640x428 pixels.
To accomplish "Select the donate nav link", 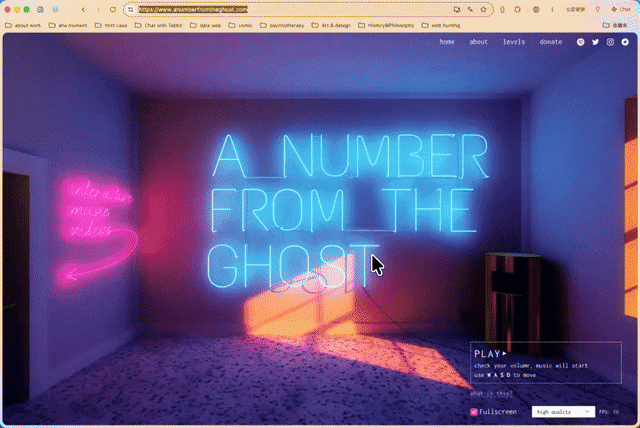I will (x=551, y=42).
